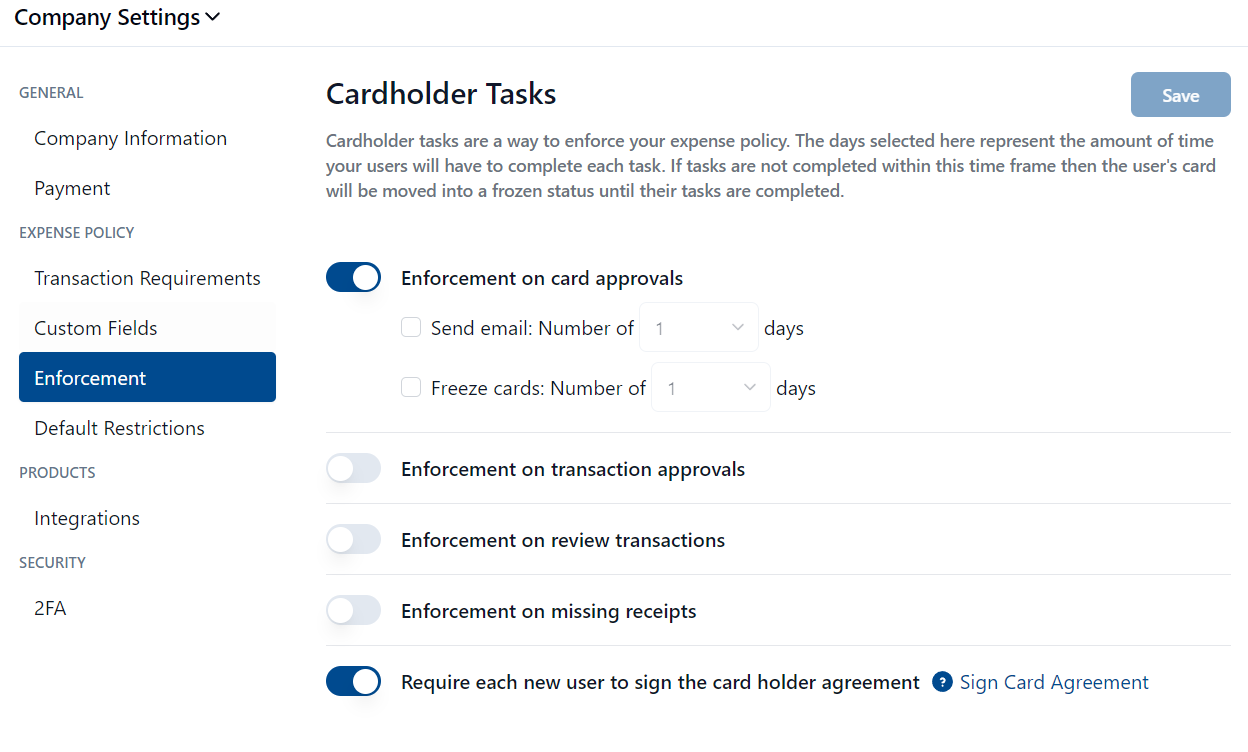Toggle the card holder agreement requirement
Image resolution: width=1248 pixels, height=752 pixels.
354,682
